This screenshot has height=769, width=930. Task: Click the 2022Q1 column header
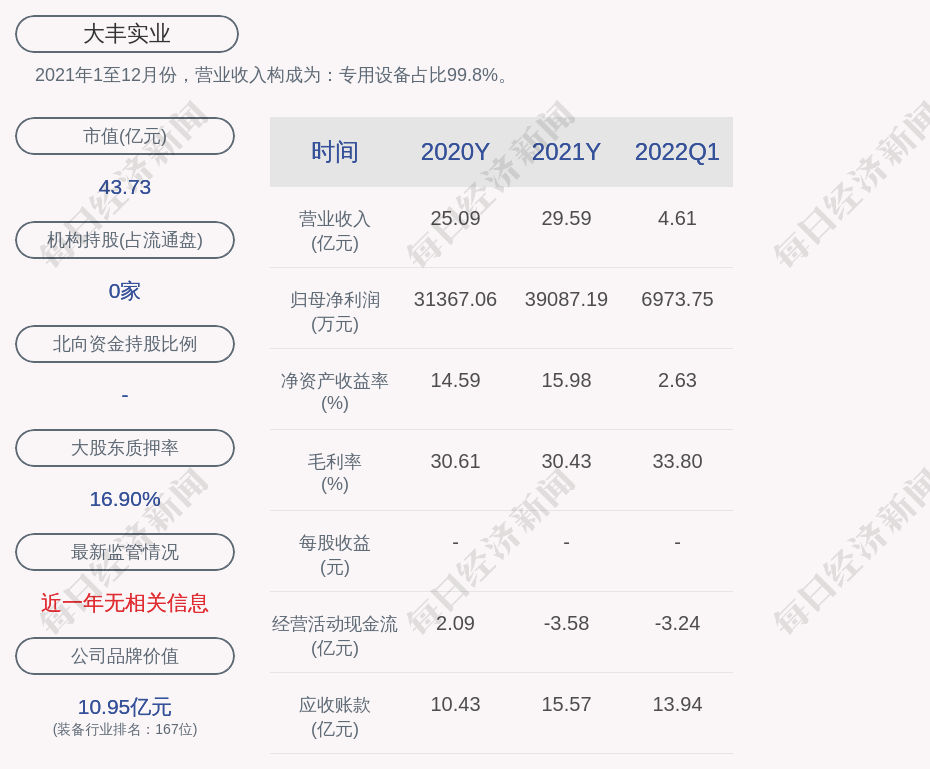[677, 152]
